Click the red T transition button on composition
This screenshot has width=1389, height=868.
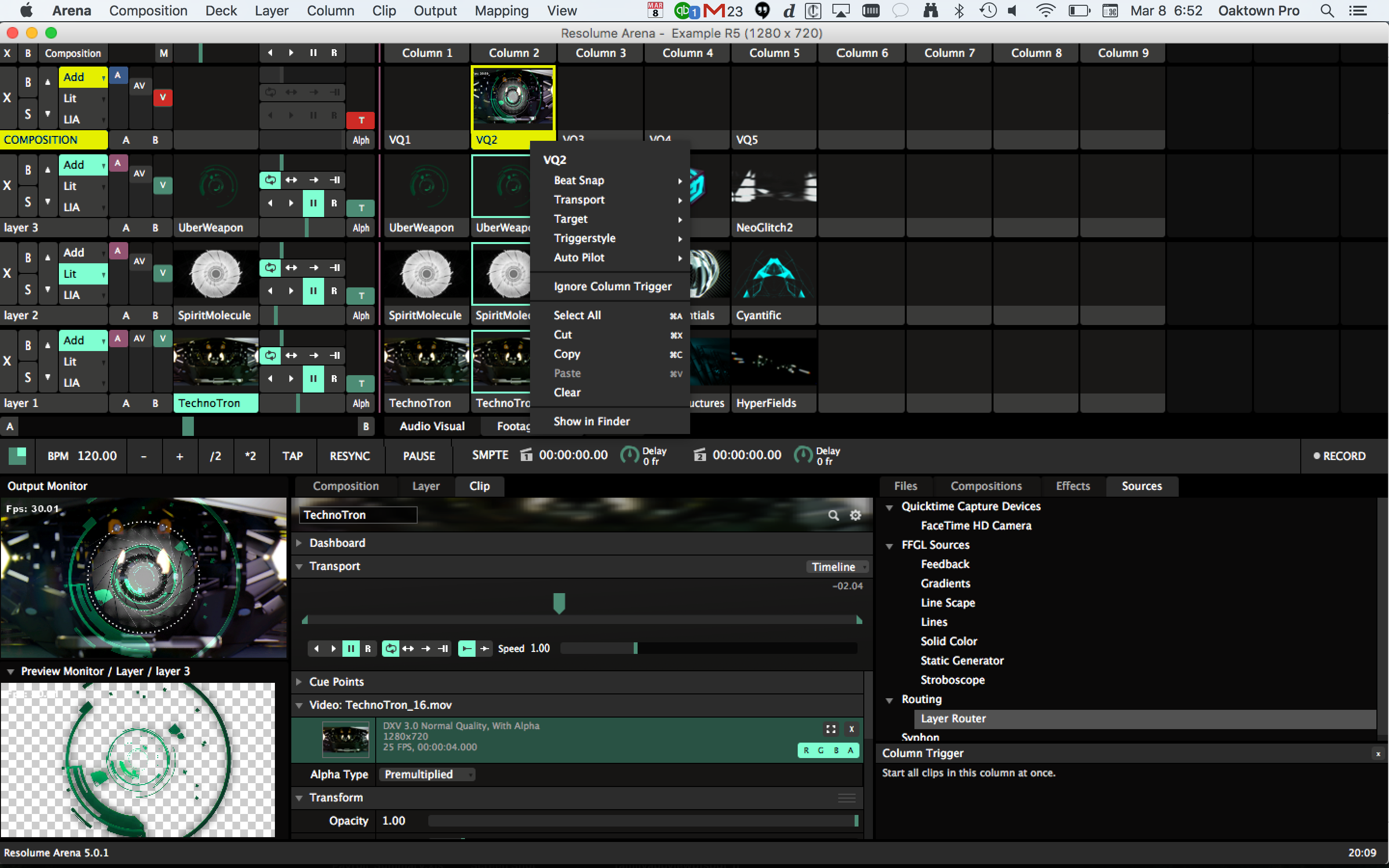tap(361, 120)
